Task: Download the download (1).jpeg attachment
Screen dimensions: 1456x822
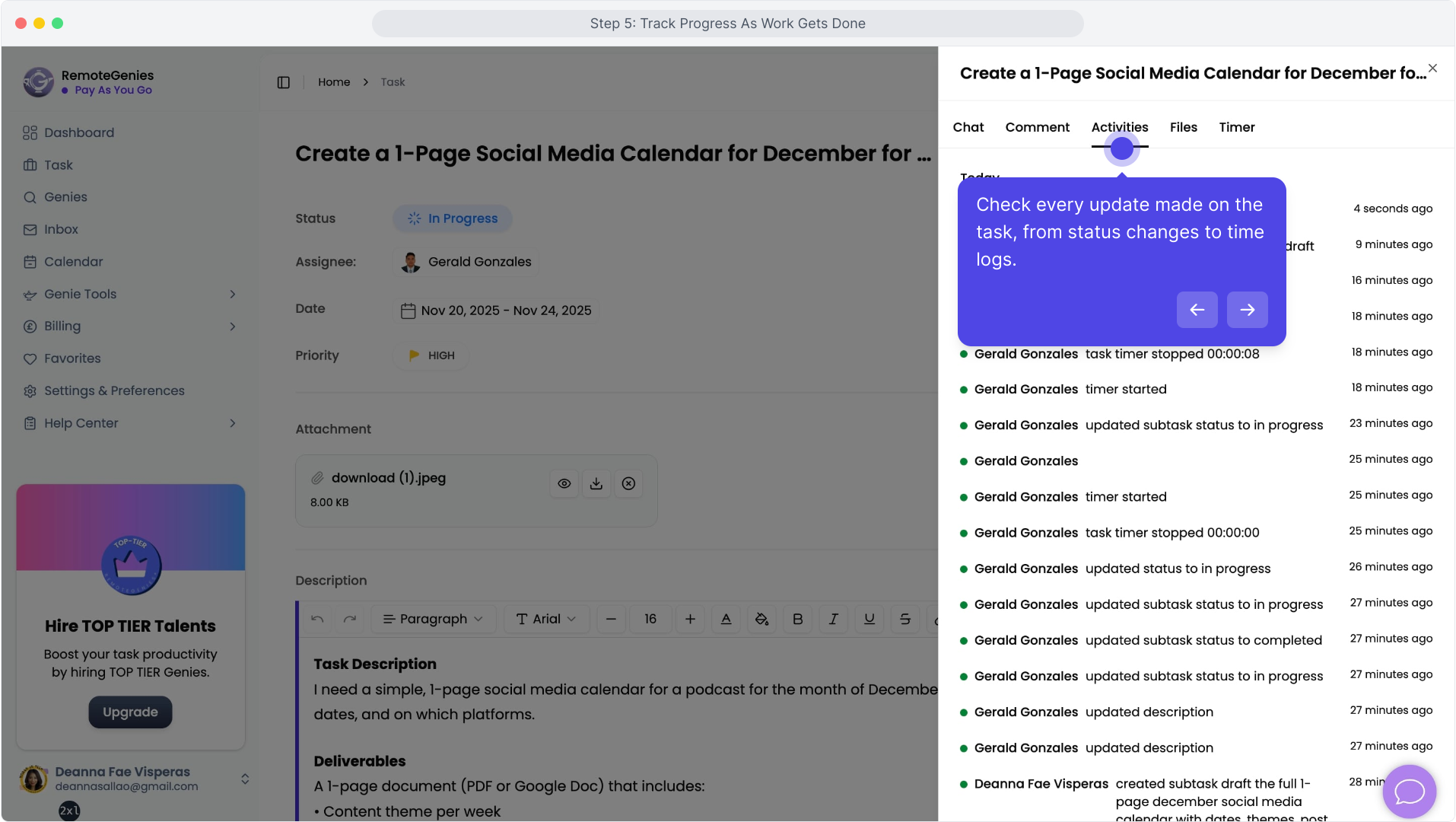Action: coord(596,483)
